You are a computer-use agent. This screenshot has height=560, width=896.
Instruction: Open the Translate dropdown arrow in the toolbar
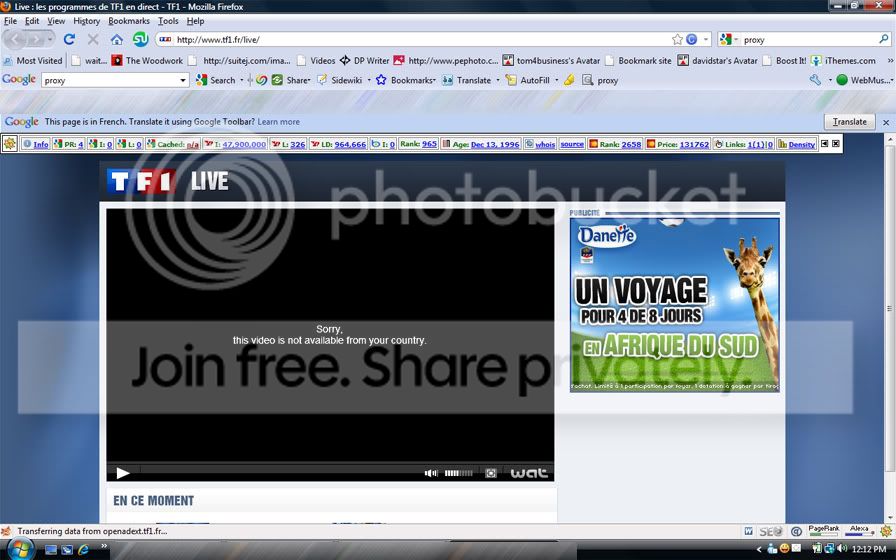(x=498, y=81)
